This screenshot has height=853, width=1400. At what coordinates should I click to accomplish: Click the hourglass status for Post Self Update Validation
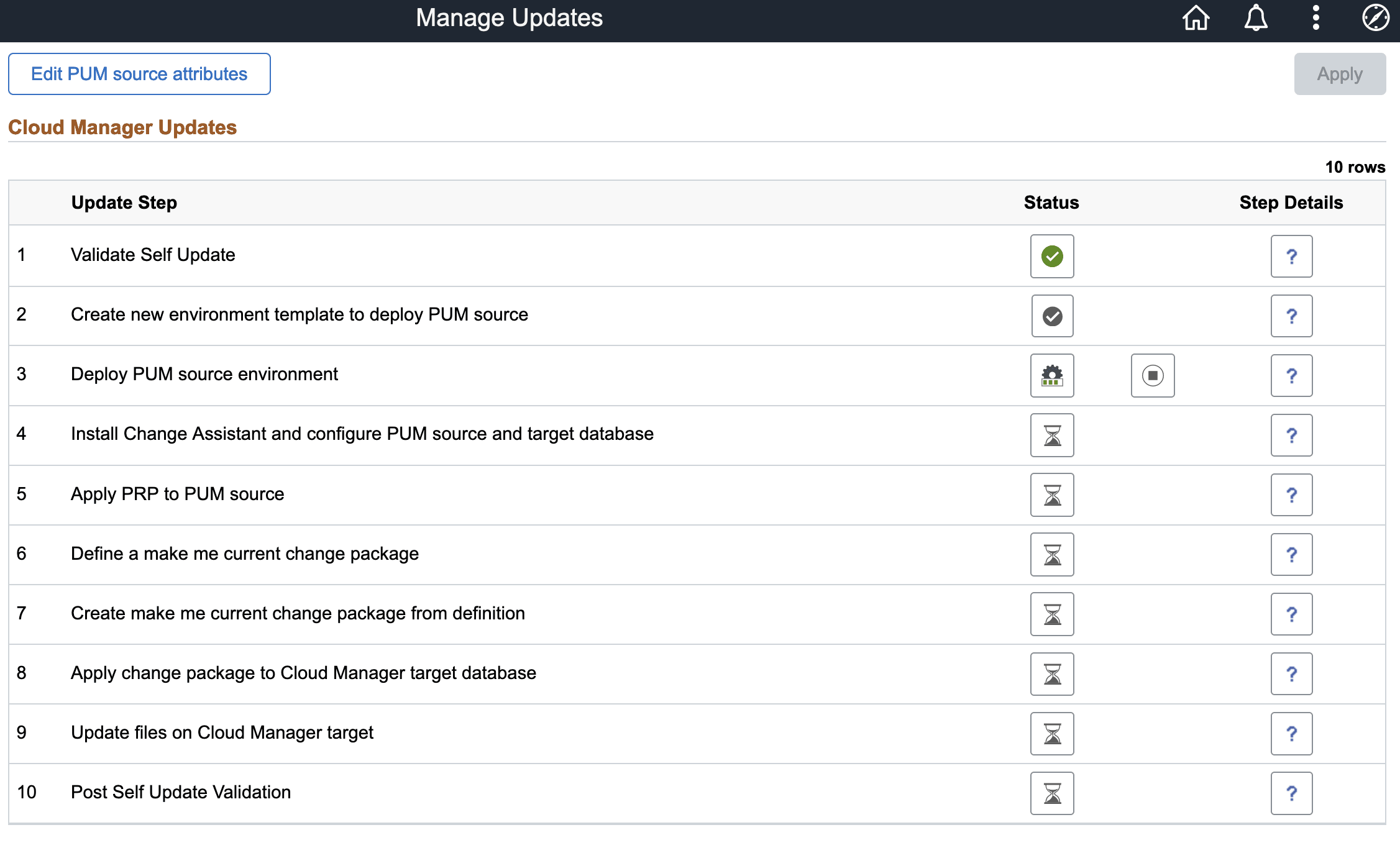[x=1051, y=793]
